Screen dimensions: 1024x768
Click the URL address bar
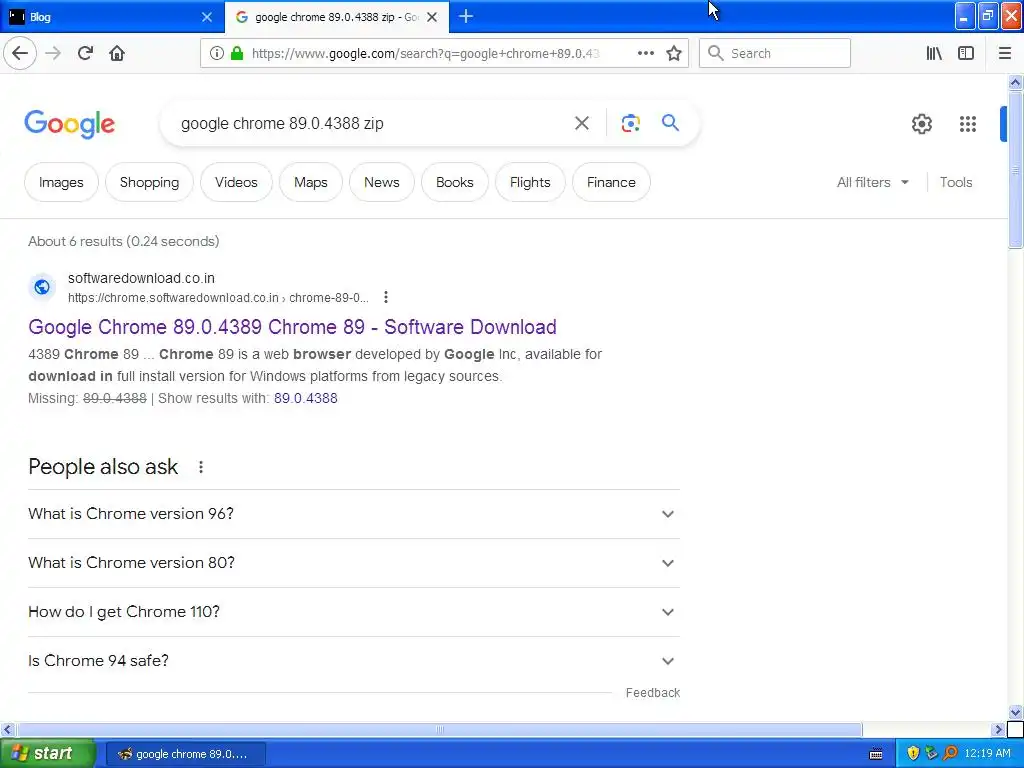pyautogui.click(x=424, y=54)
